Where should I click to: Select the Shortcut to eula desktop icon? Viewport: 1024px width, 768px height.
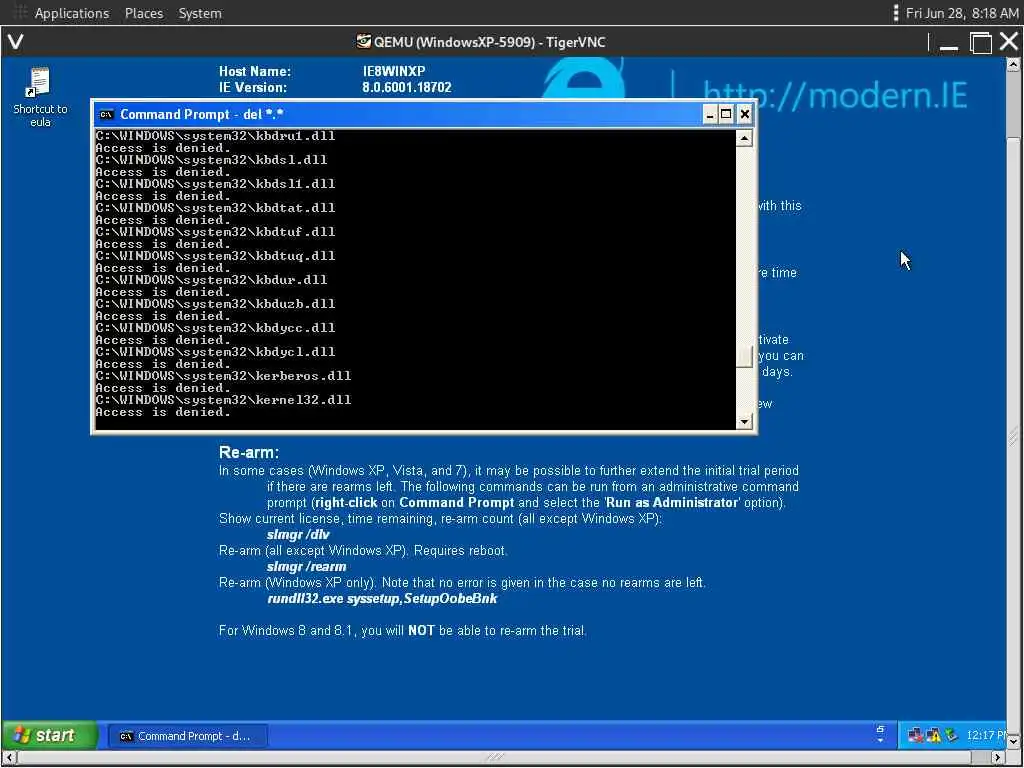pos(40,97)
